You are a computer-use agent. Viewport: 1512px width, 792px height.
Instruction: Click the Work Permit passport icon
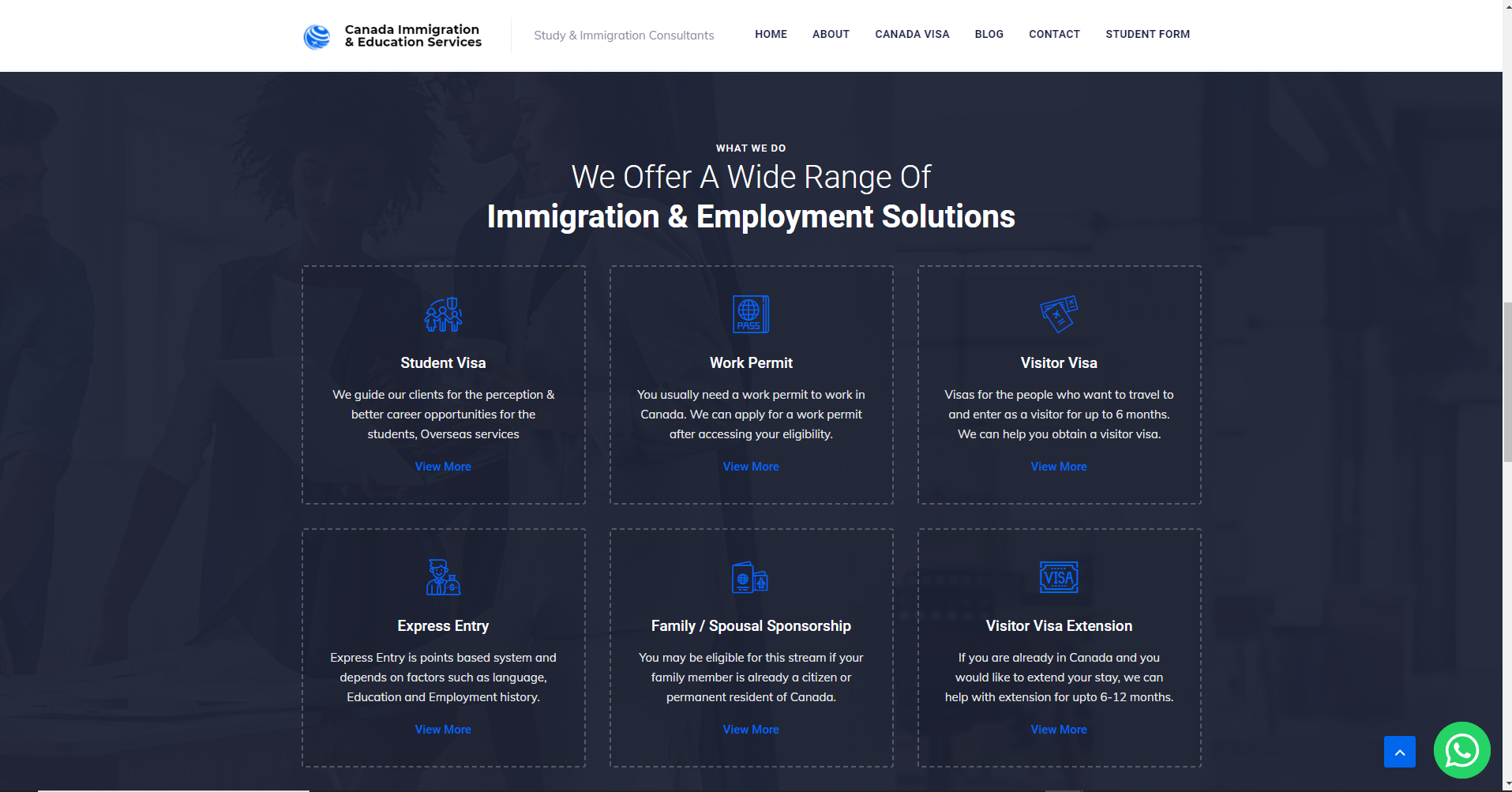[x=750, y=314]
